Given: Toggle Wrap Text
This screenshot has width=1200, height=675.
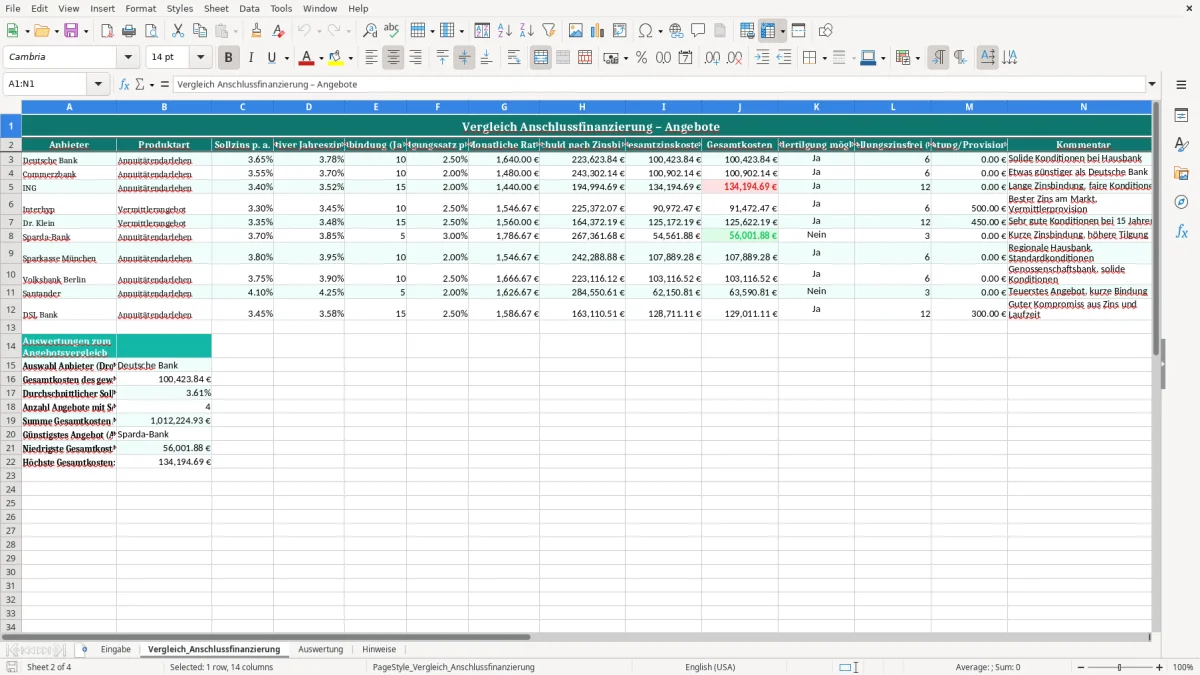Looking at the screenshot, I should point(514,58).
